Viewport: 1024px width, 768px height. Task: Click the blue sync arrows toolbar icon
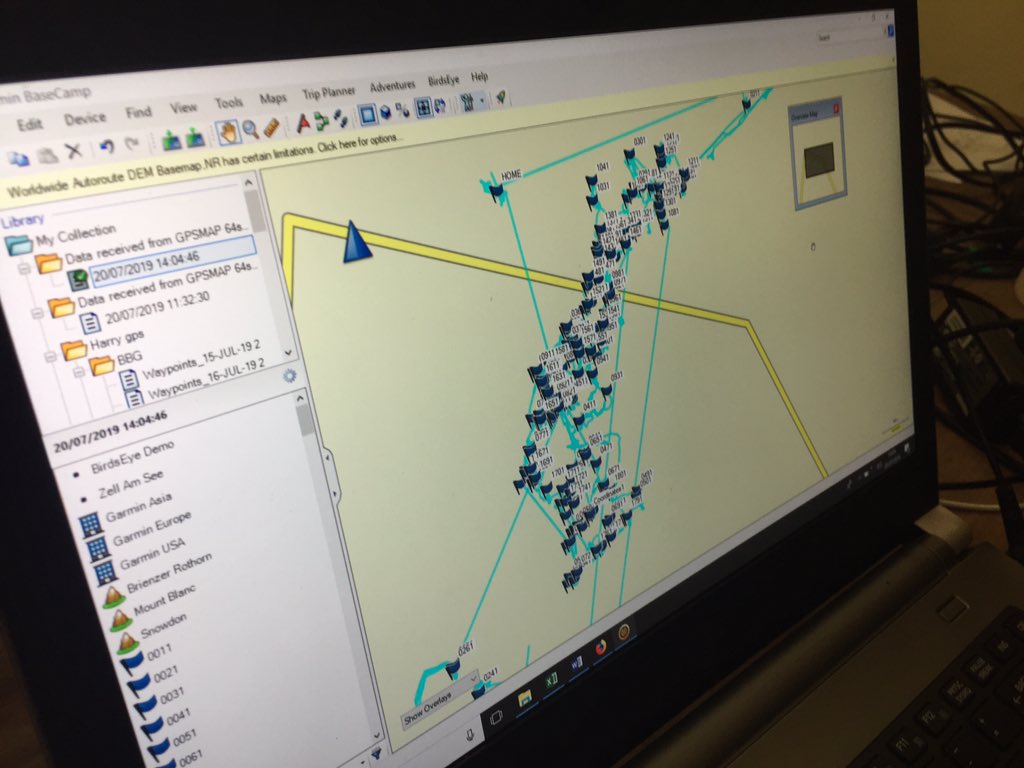(x=440, y=106)
